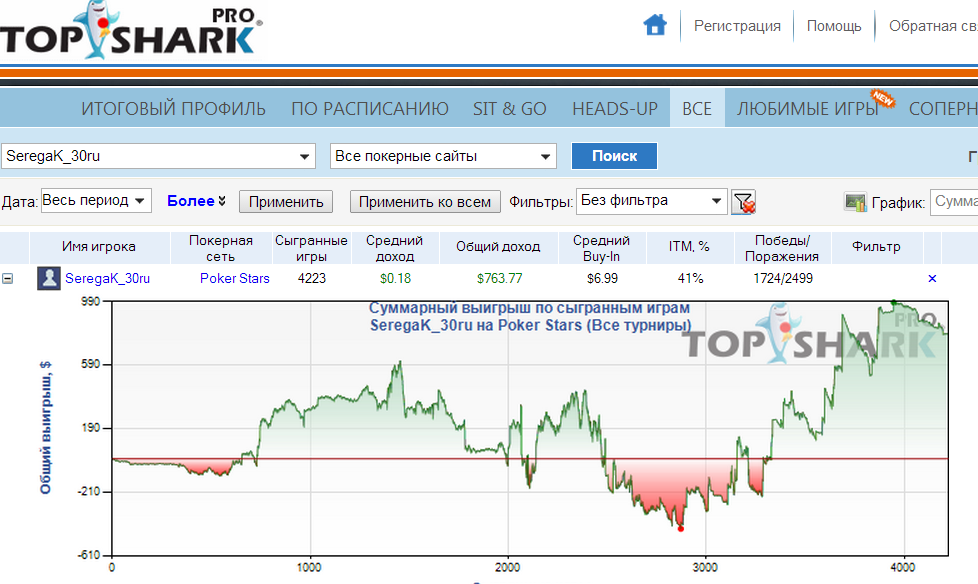Viewport: 978px width, 584px height.
Task: Sort by Средний доход column header
Action: pos(394,248)
